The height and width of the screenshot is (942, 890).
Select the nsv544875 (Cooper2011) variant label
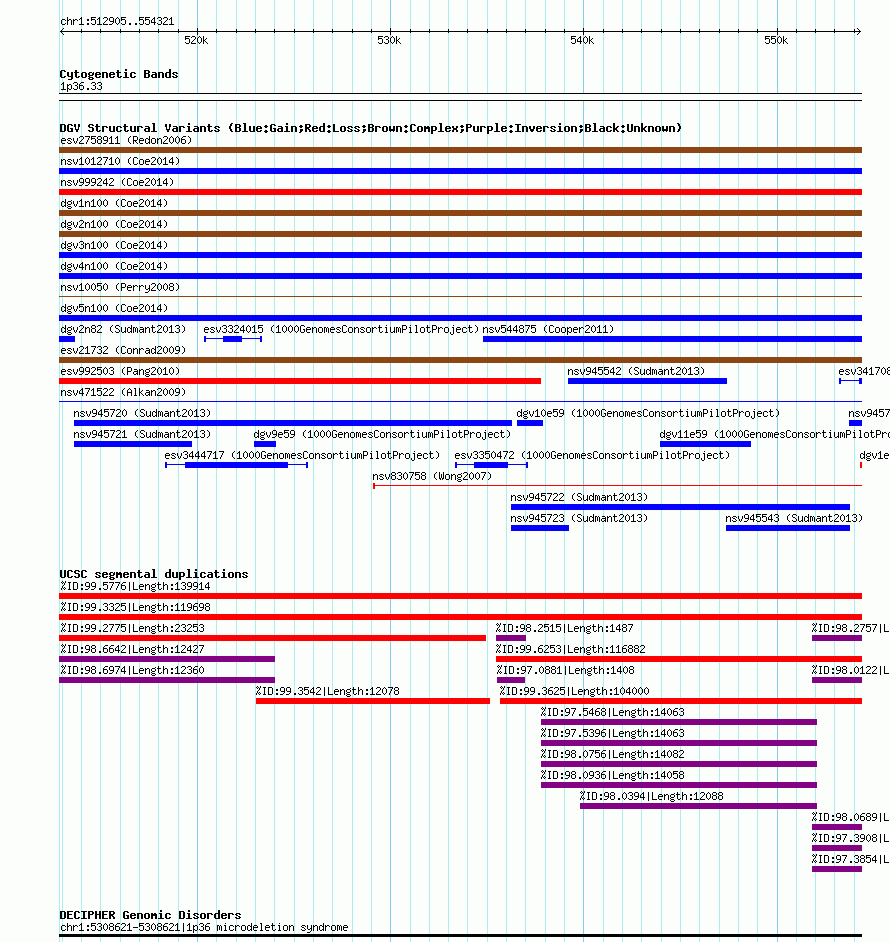(x=548, y=330)
